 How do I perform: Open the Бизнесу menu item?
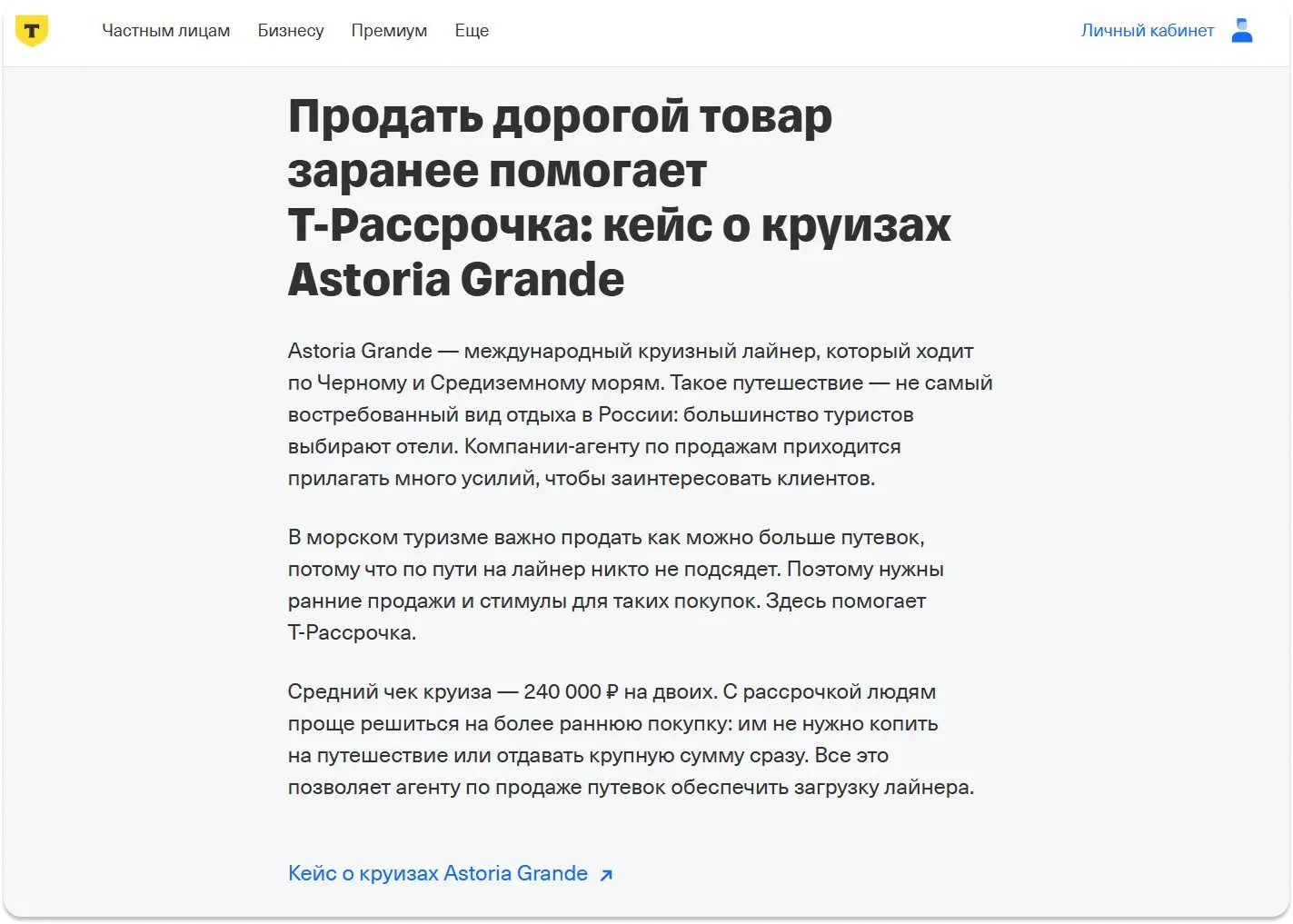click(x=291, y=31)
